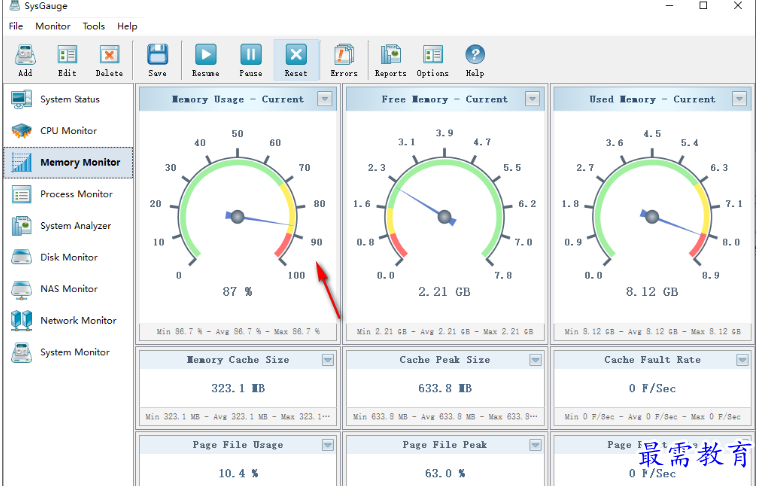Open the Monitor menu
Screen dimensions: 760x486
pos(53,26)
